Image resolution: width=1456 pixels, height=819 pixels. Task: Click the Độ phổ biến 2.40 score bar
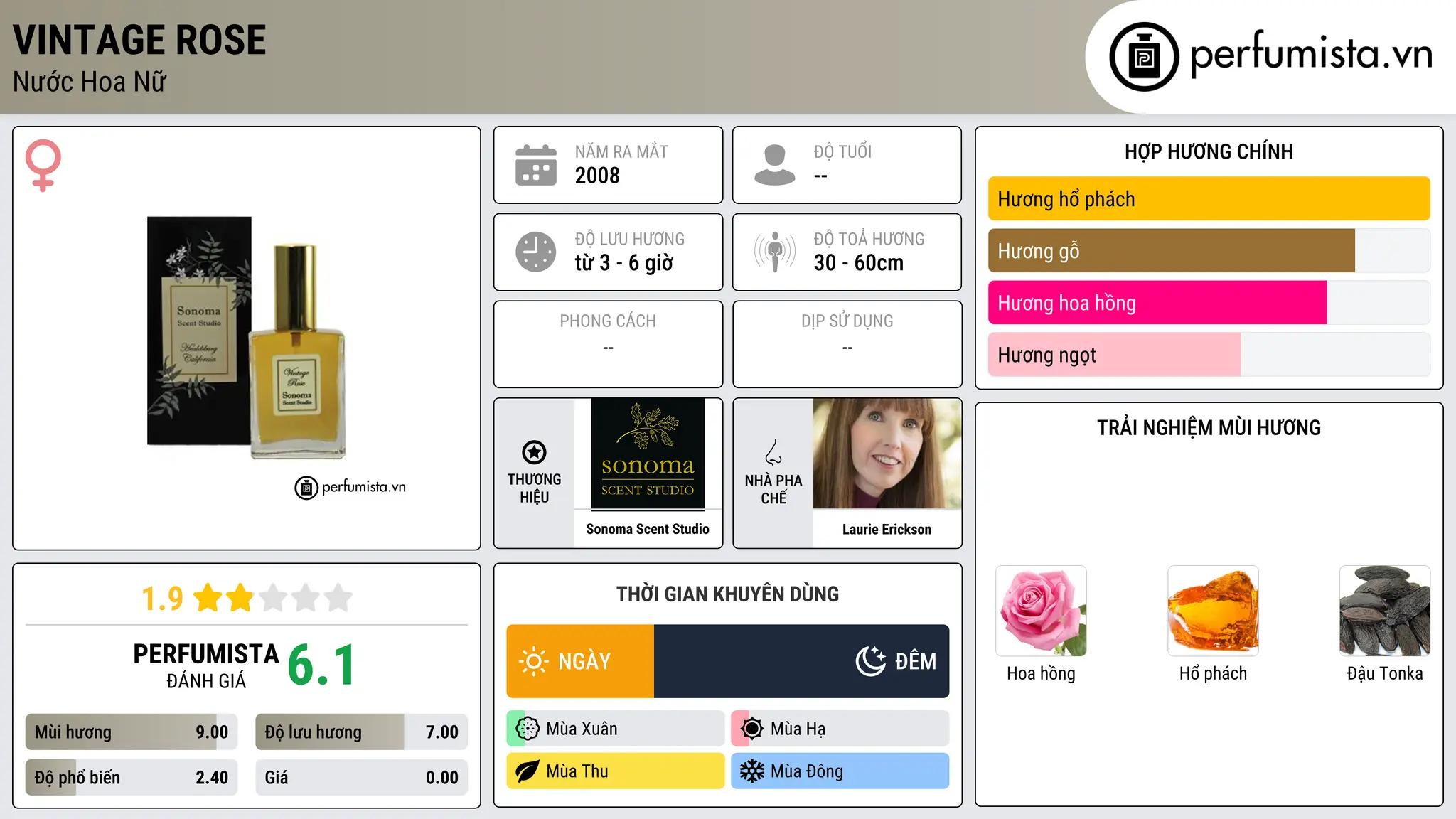[132, 777]
